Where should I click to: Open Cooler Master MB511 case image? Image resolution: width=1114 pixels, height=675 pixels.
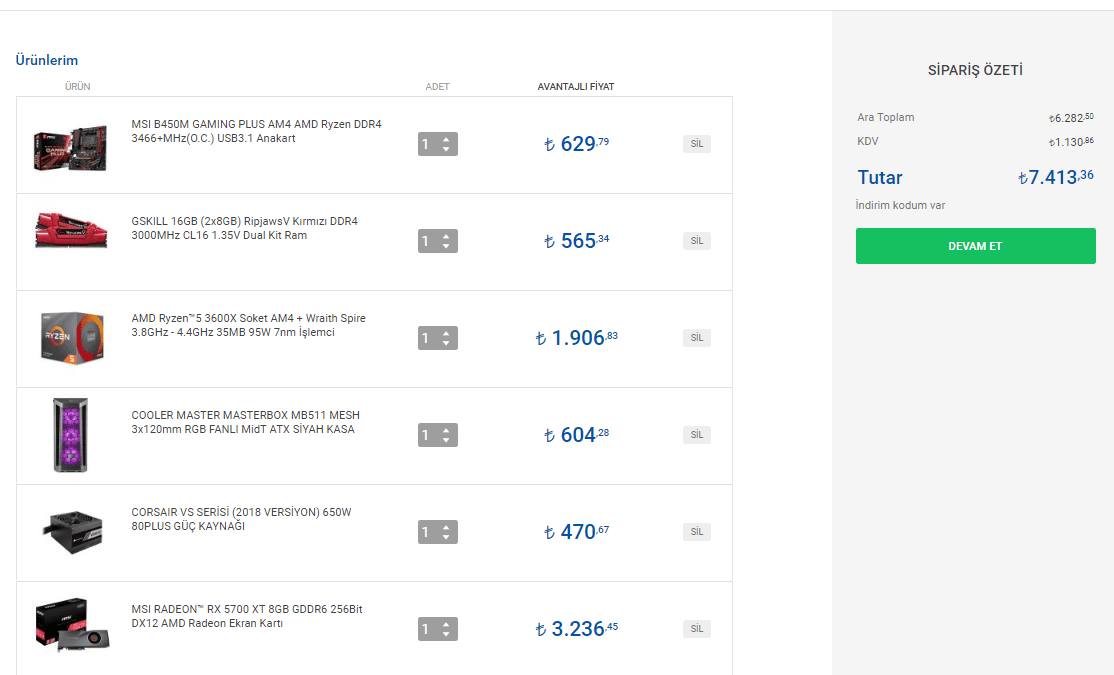click(x=70, y=435)
